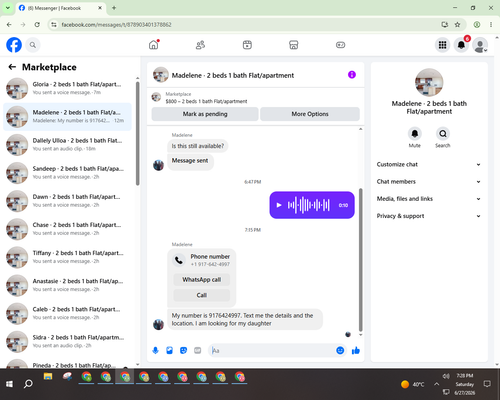The image size is (500, 400).
Task: Click the WhatsApp call button
Action: (x=201, y=279)
